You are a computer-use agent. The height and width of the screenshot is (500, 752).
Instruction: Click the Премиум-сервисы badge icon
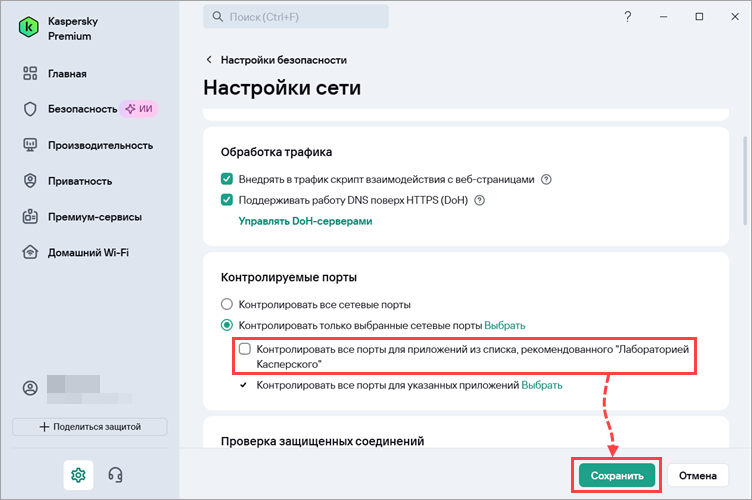[30, 217]
